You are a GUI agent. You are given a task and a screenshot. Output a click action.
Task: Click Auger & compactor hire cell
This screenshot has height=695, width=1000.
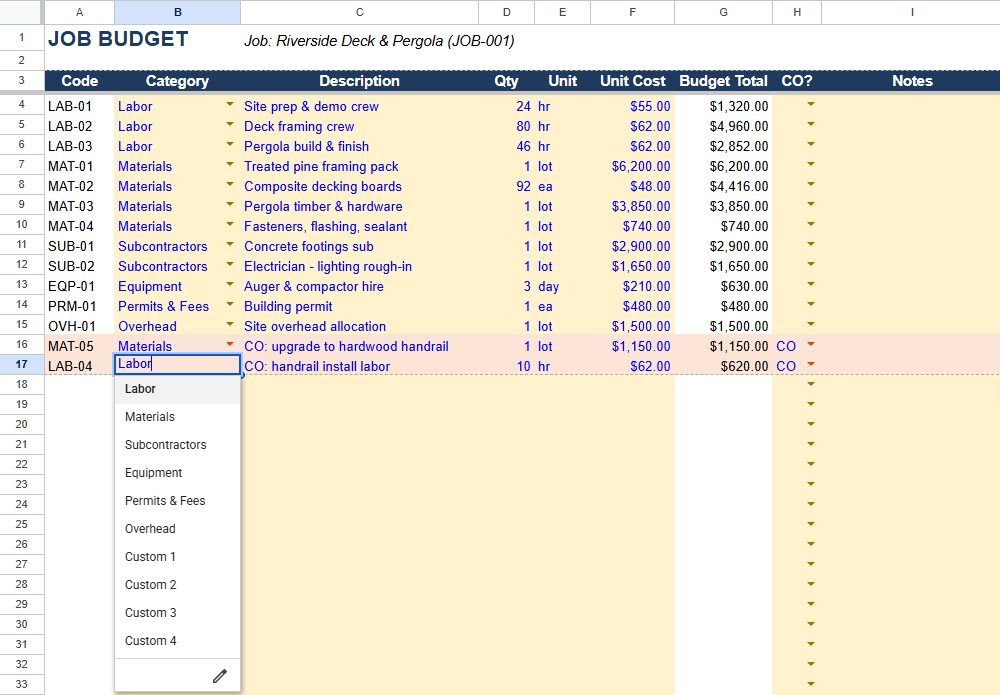[359, 286]
